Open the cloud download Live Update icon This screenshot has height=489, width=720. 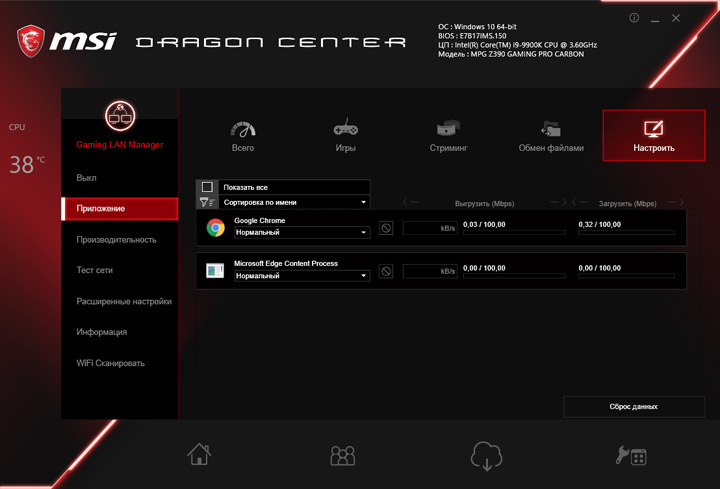486,455
